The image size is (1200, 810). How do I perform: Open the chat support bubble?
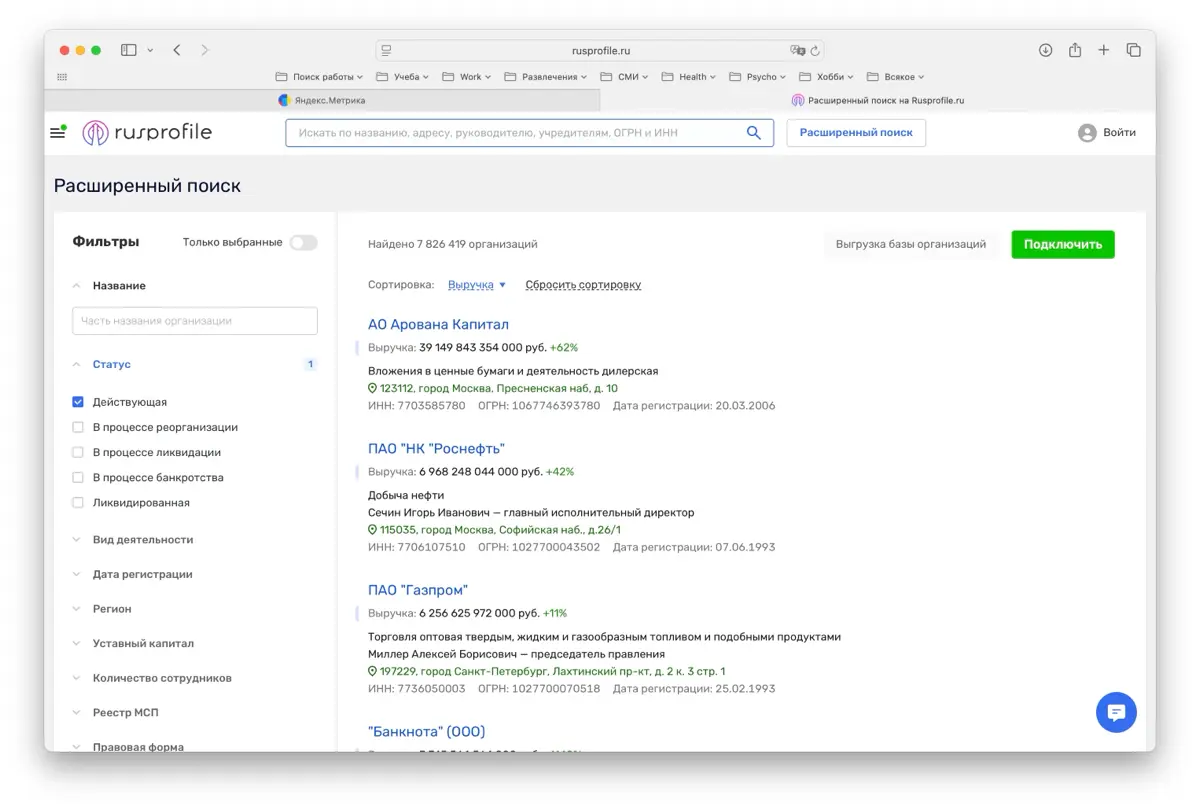pyautogui.click(x=1116, y=712)
